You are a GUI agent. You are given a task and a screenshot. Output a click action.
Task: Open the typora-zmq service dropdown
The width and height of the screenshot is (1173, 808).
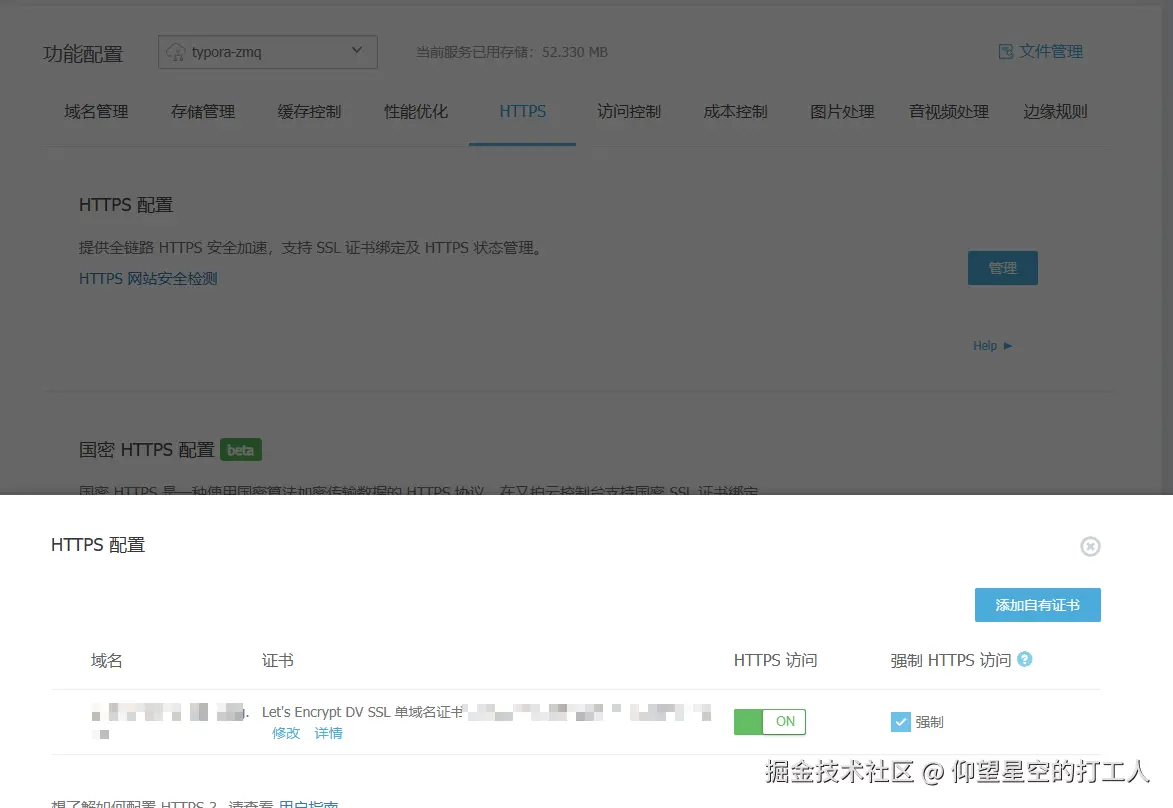267,52
